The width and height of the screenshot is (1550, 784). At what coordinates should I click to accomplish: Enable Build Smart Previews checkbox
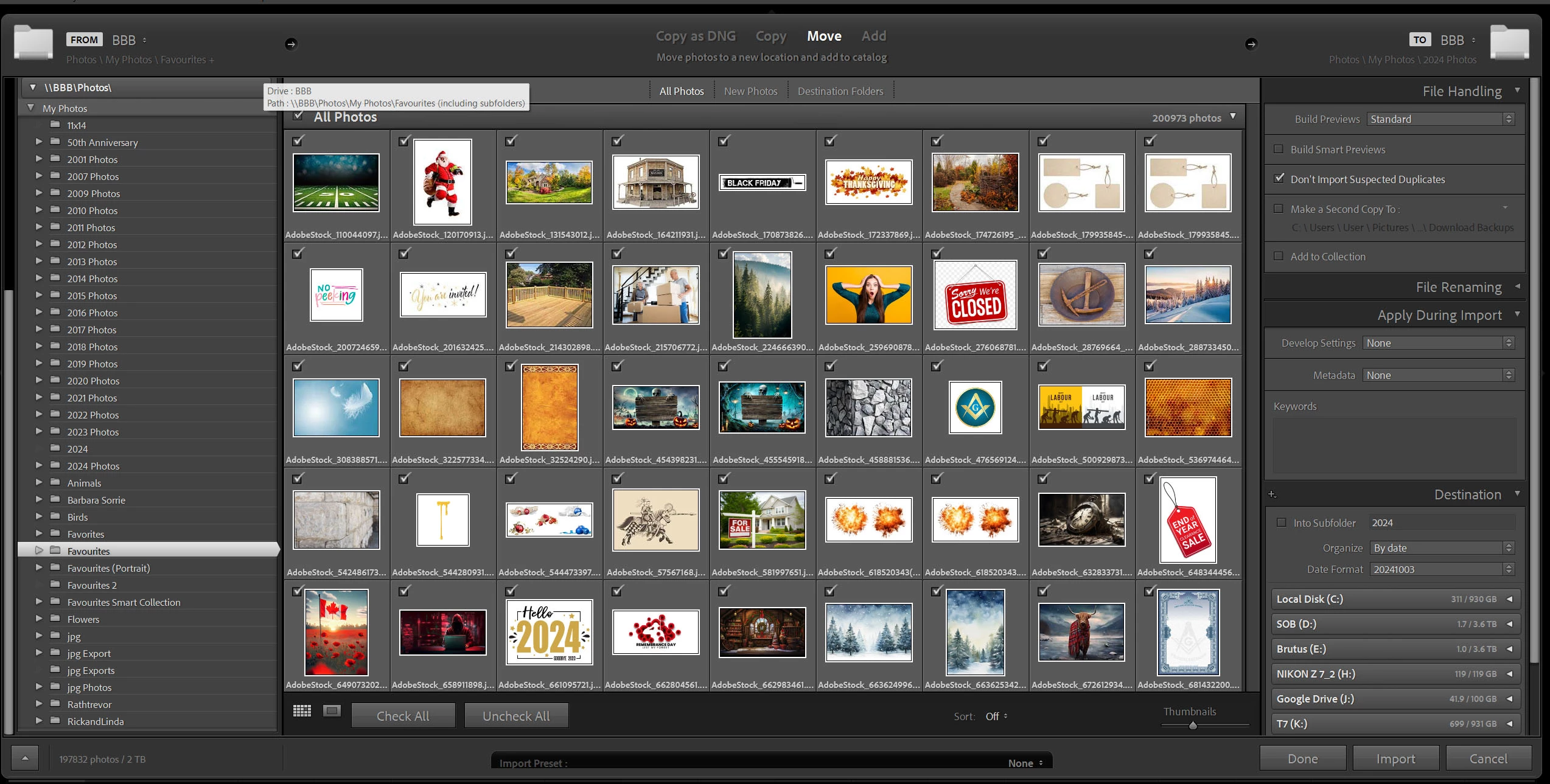click(x=1279, y=149)
